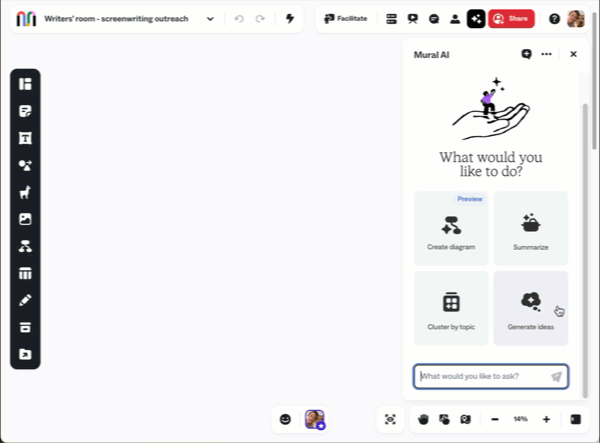Image resolution: width=600 pixels, height=443 pixels.
Task: Open the emoji reactions button
Action: pos(285,419)
